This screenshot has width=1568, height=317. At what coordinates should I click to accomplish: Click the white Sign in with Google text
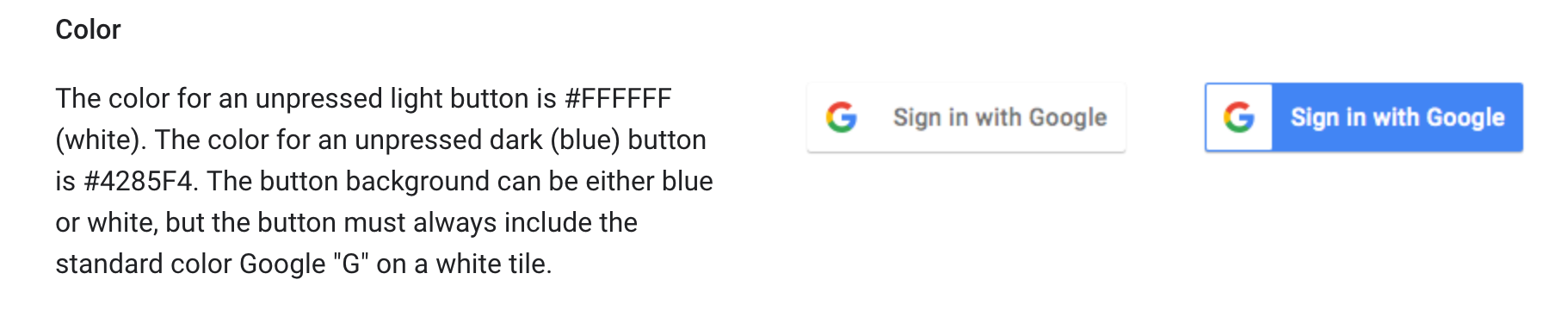click(1398, 117)
